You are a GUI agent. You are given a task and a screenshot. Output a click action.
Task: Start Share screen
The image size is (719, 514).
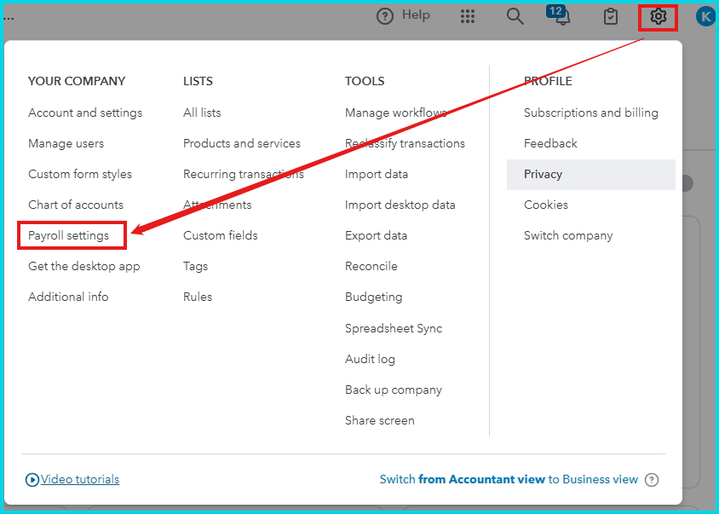(x=380, y=421)
